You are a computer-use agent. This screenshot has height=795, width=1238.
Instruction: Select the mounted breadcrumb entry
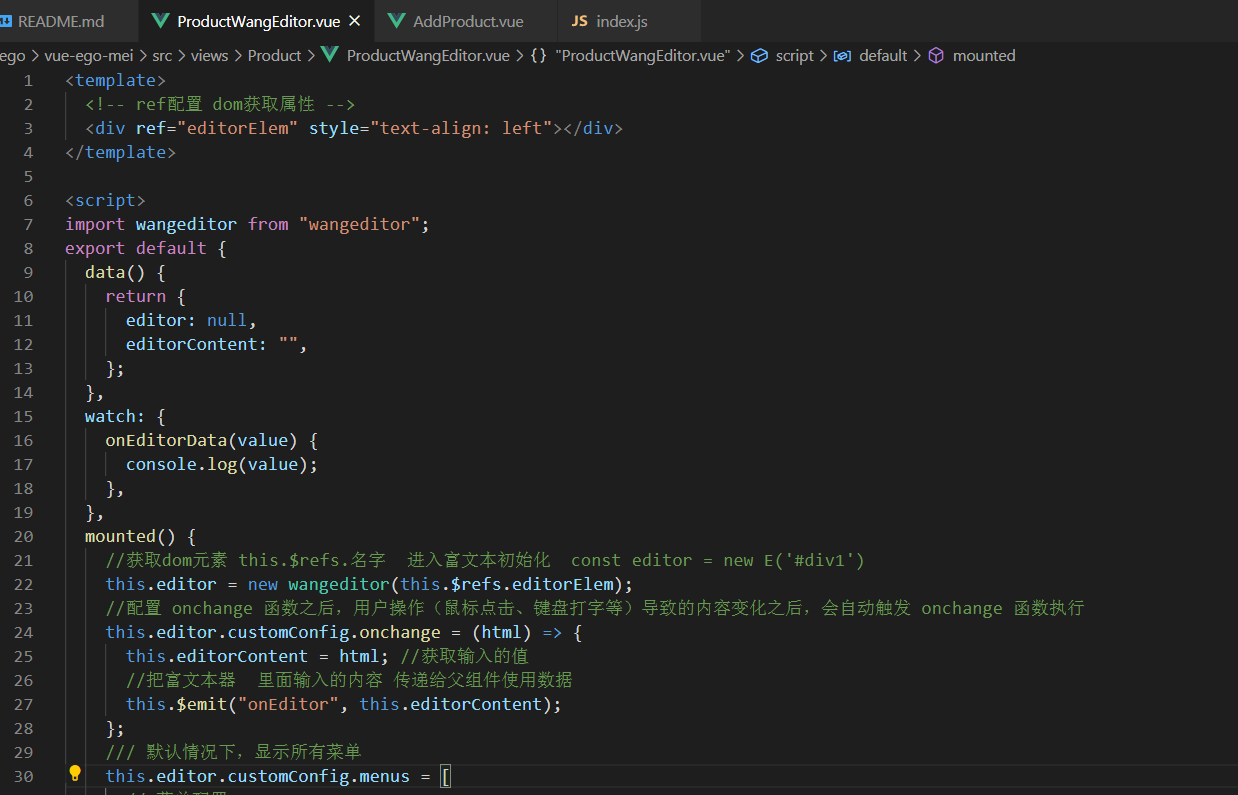click(x=984, y=56)
